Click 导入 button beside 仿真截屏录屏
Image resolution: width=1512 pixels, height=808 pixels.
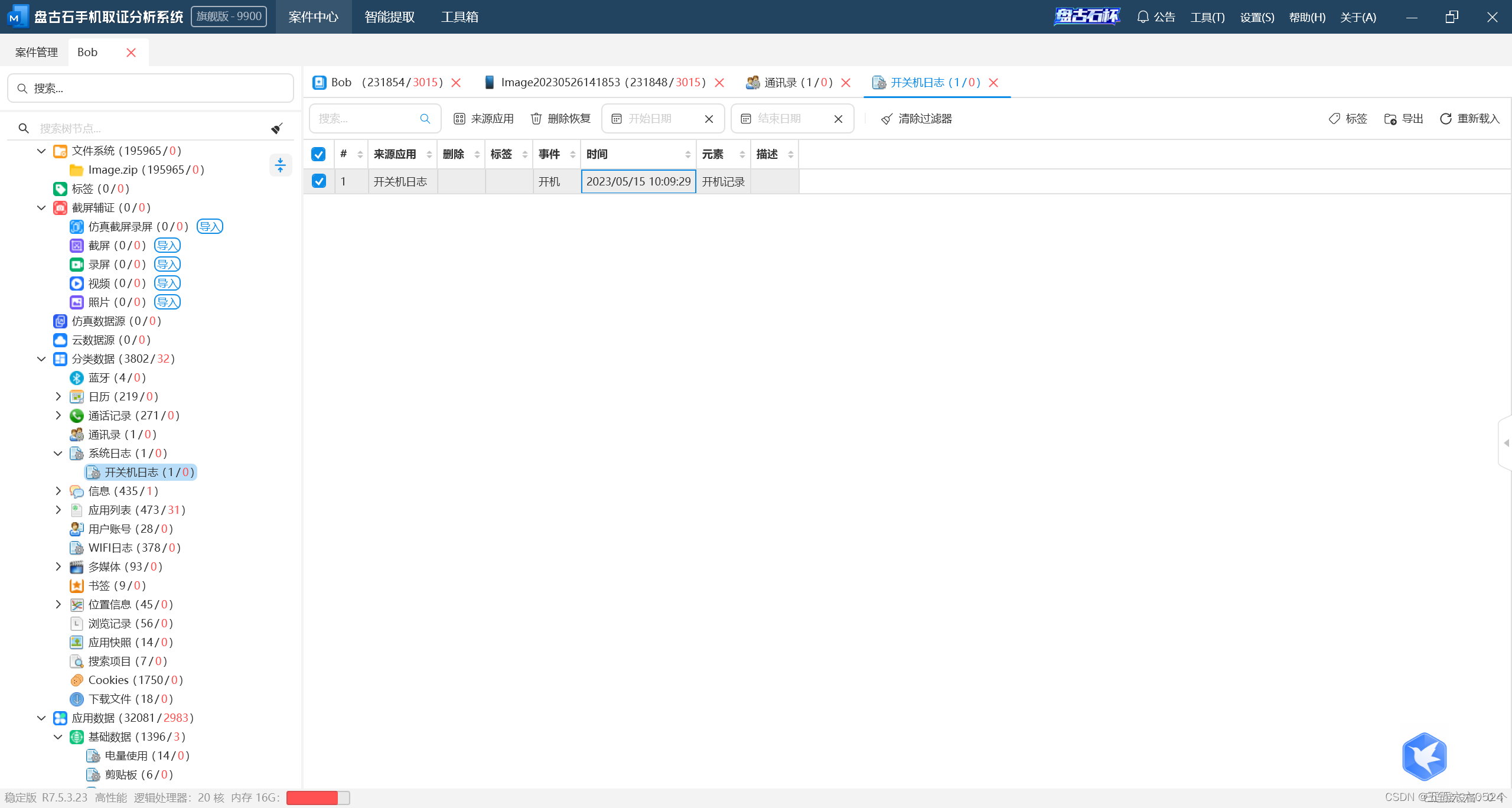pos(210,227)
